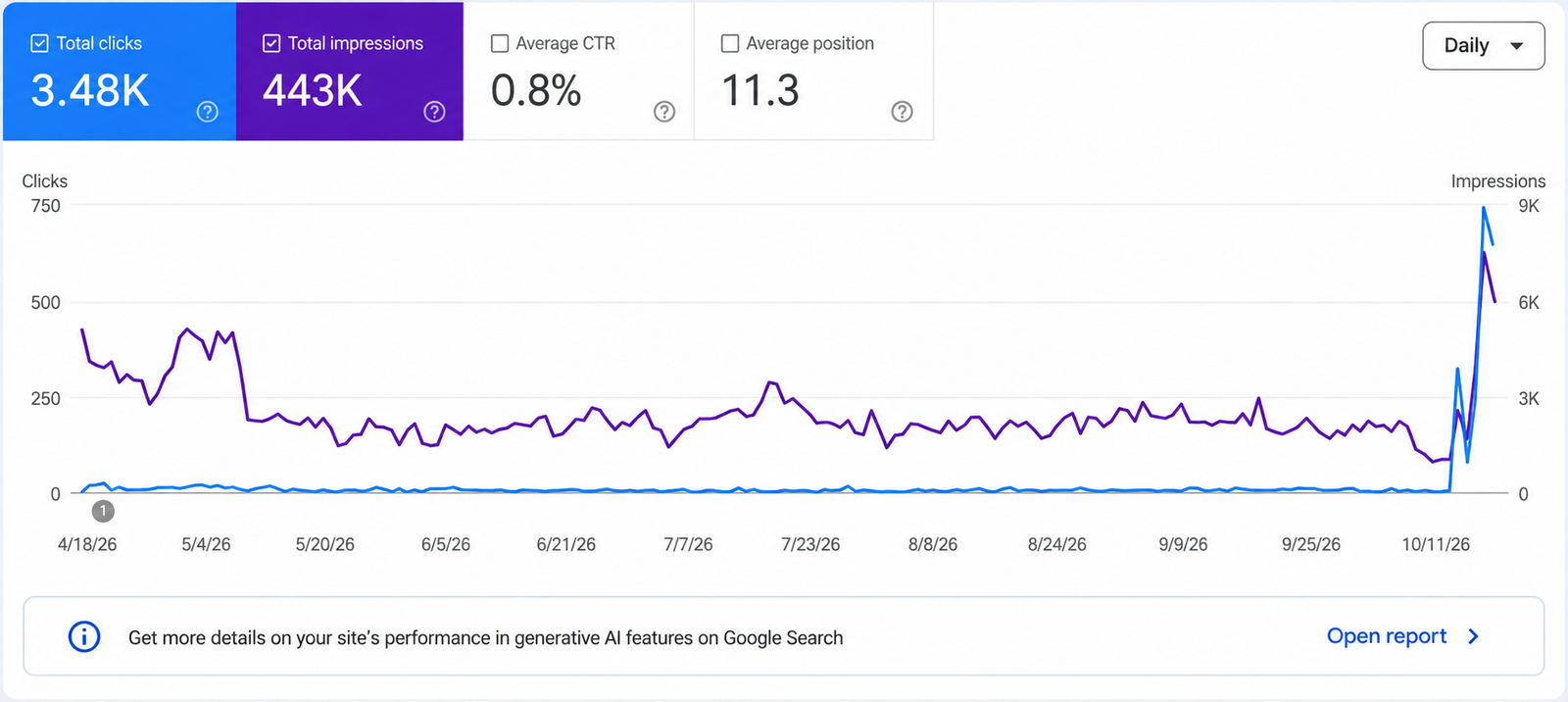The image size is (1568, 702).
Task: Enable the Average CTR checkbox
Action: tap(500, 43)
